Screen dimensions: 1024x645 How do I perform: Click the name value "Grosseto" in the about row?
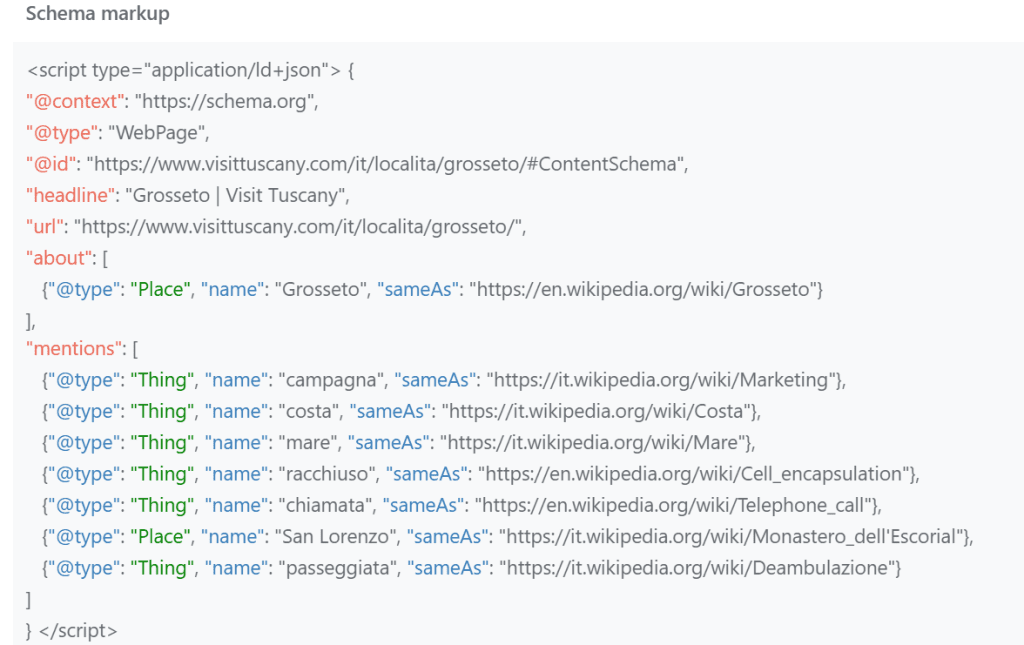point(321,289)
